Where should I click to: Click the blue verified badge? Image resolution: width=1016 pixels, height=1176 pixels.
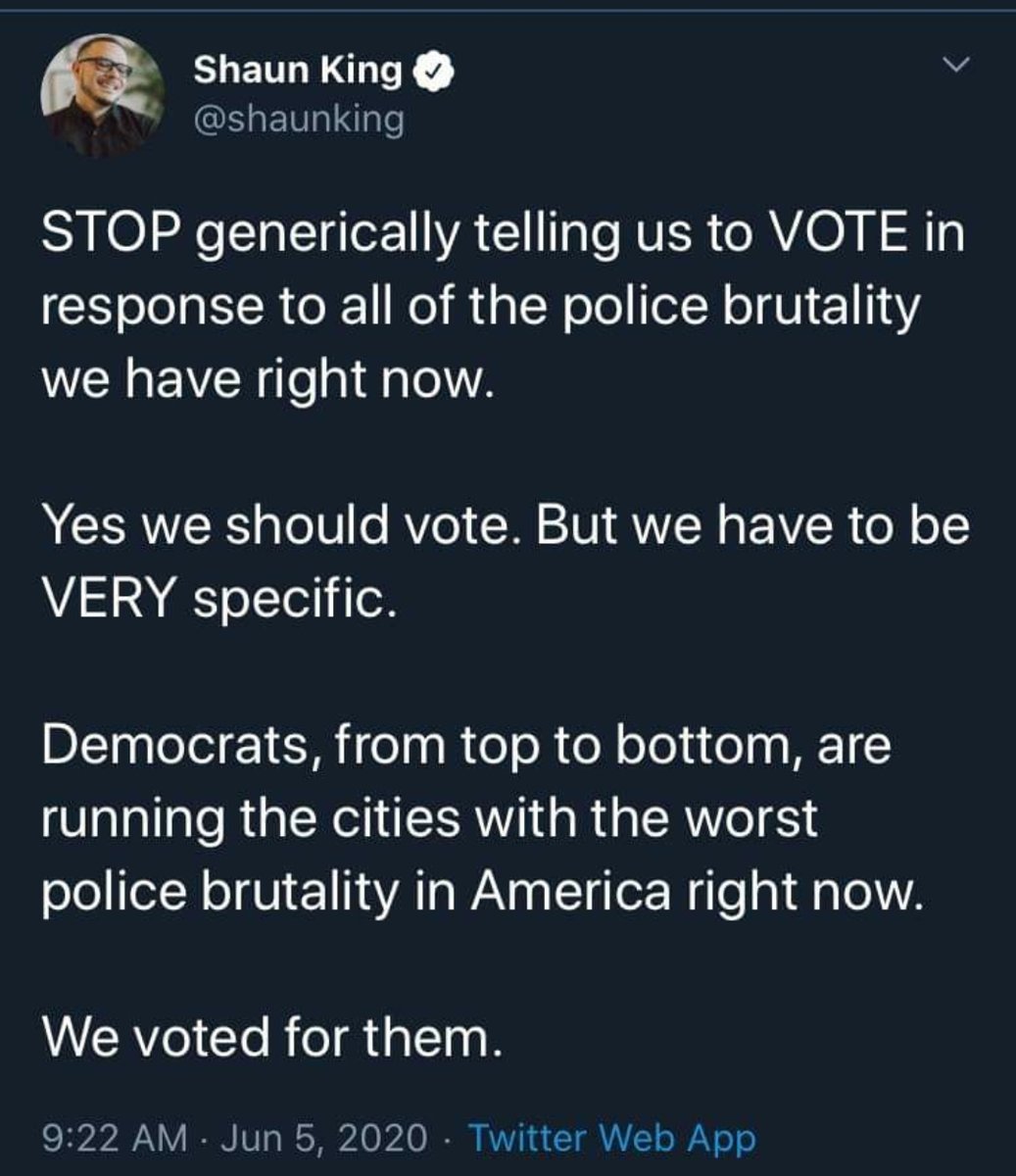pos(435,71)
